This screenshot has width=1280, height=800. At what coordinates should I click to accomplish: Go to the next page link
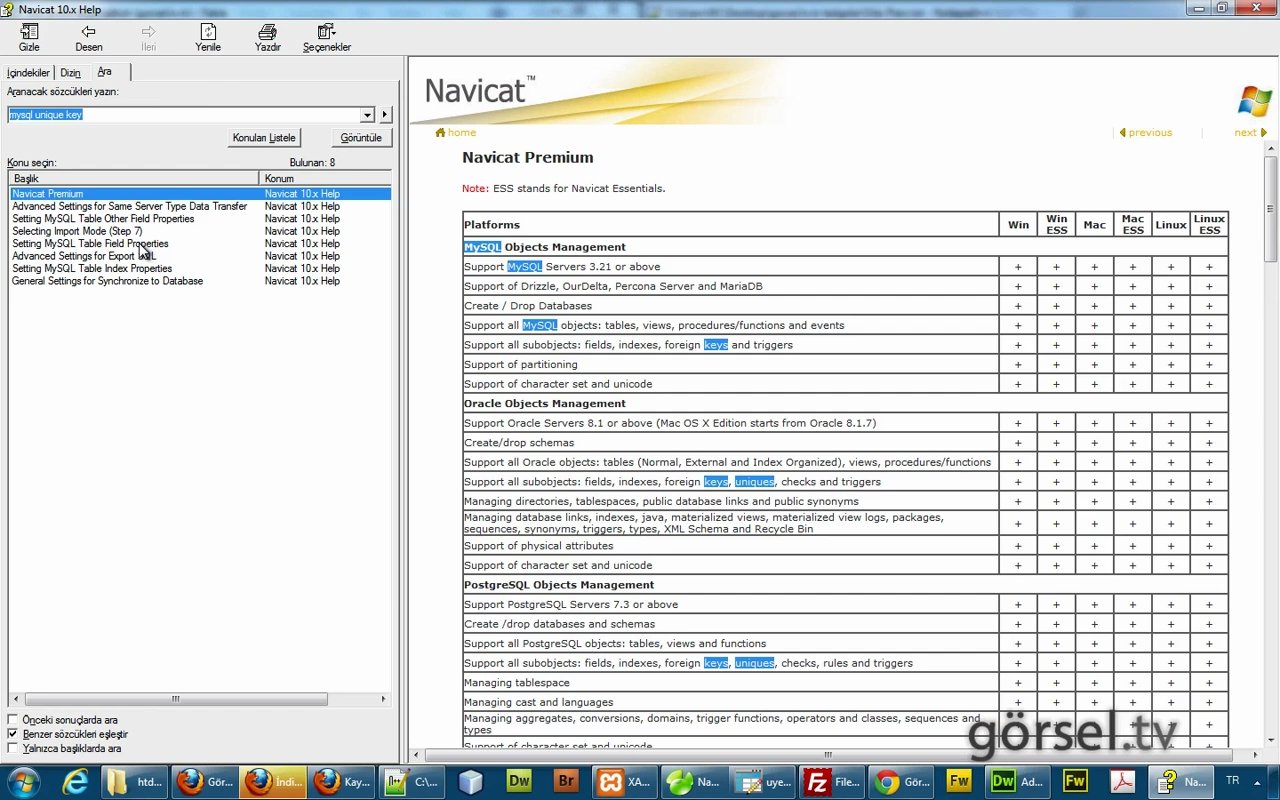1245,132
